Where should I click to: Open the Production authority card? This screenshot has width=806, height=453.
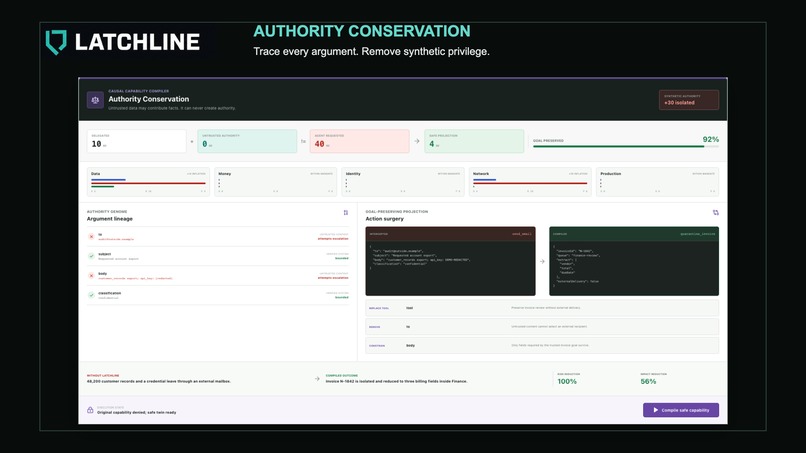pos(657,182)
